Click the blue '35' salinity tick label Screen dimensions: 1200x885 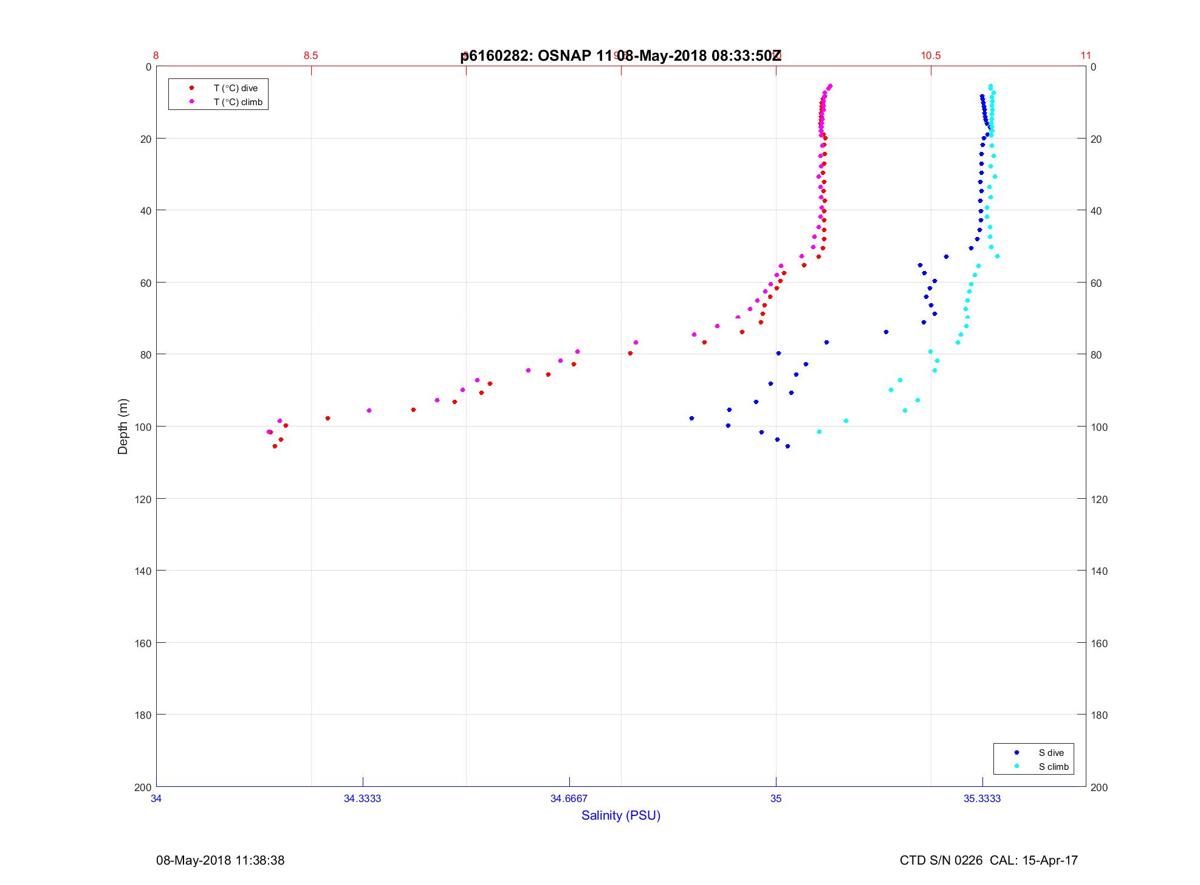(x=776, y=798)
